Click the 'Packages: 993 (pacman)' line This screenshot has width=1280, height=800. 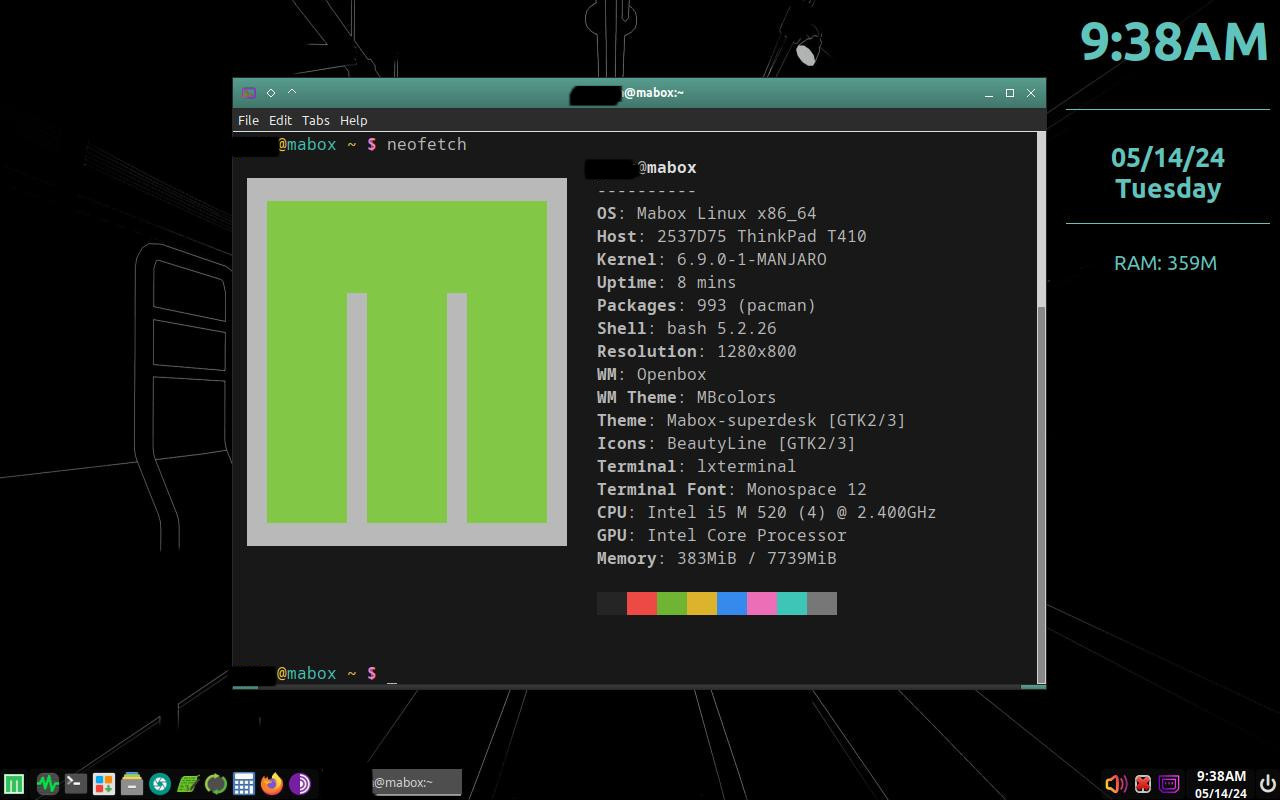pos(706,305)
